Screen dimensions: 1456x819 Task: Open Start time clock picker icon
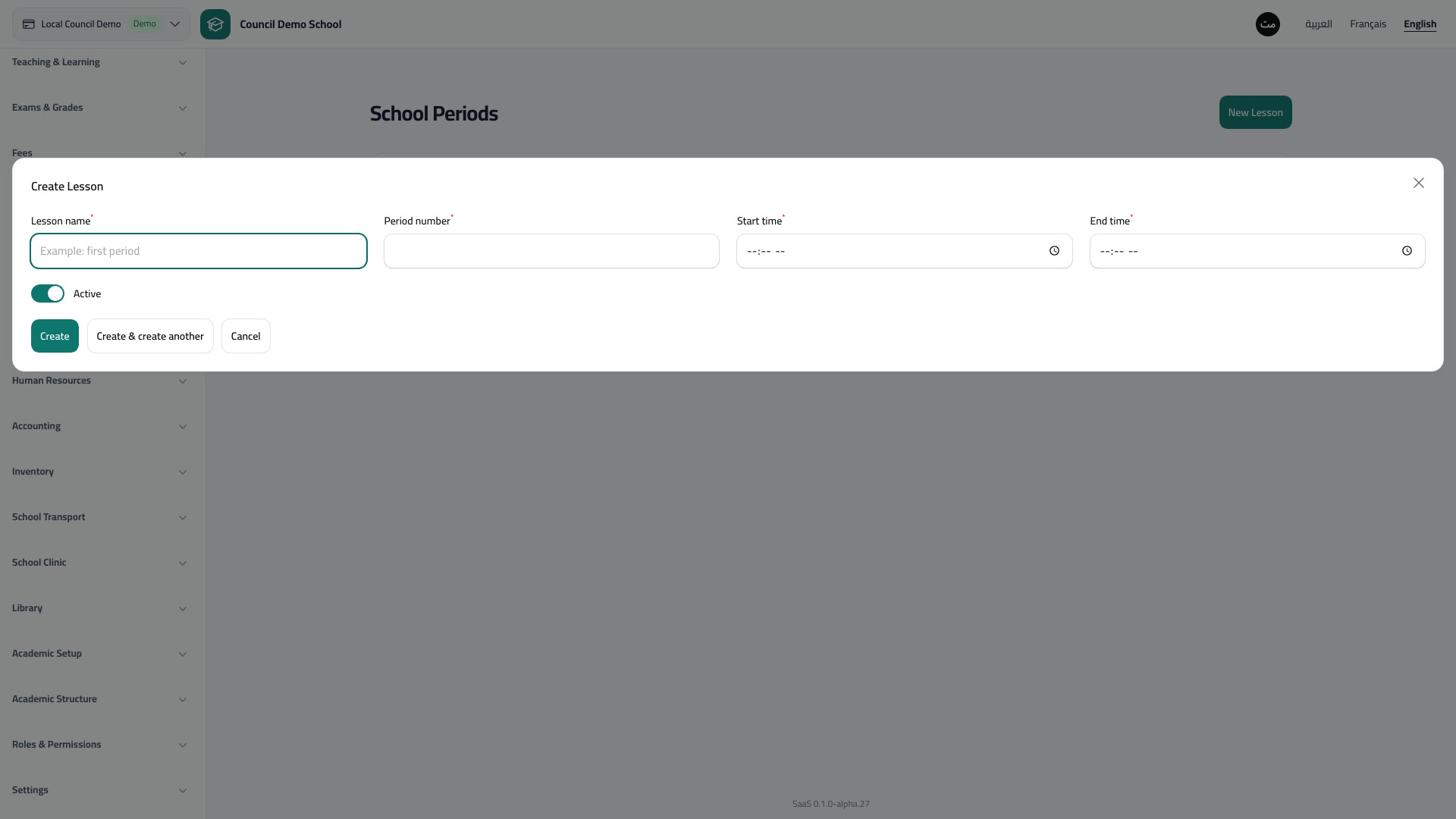pyautogui.click(x=1054, y=251)
